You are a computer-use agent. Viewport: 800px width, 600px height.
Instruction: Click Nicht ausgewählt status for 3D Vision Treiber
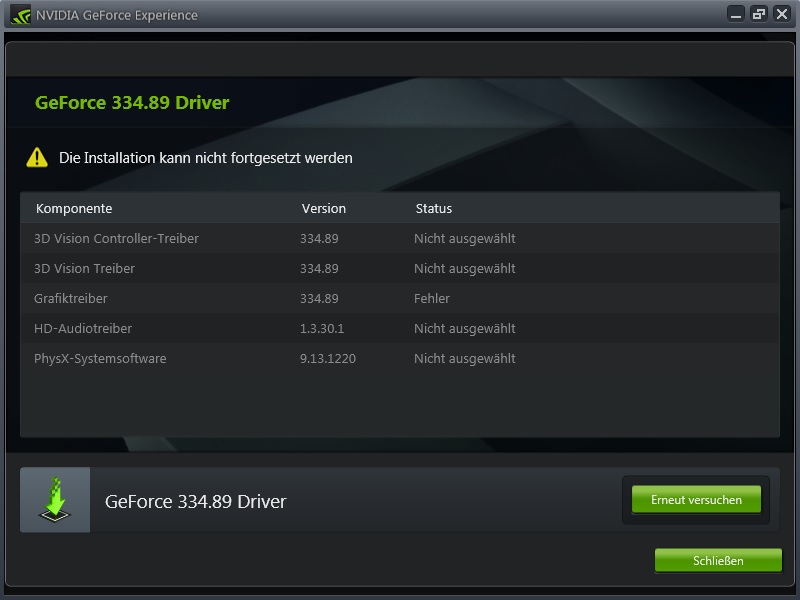tap(464, 268)
